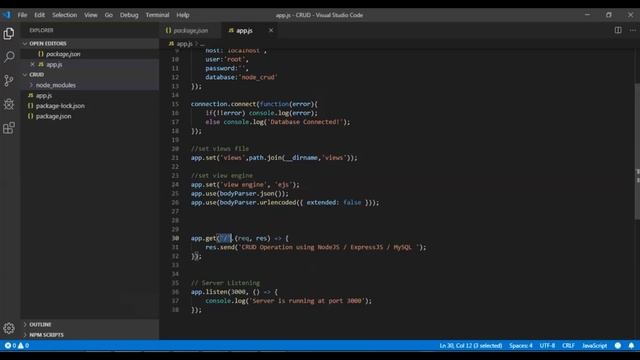640x360 pixels.
Task: Click the app.js breadcrumb item
Action: (184, 44)
